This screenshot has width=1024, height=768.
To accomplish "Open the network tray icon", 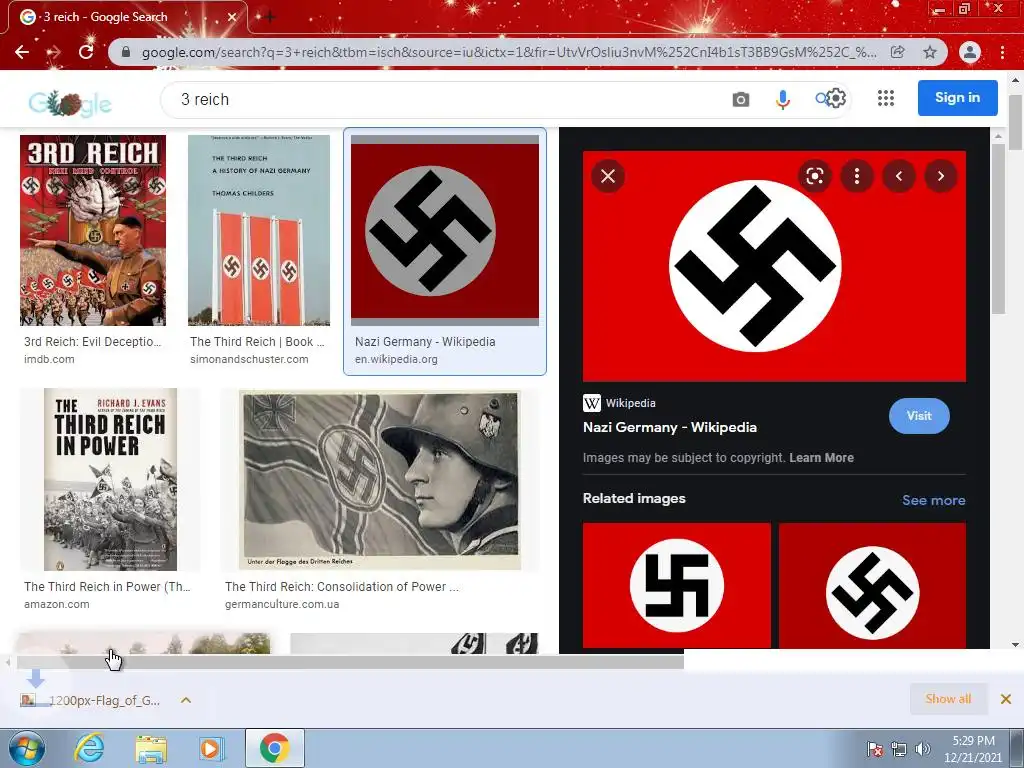I will click(x=899, y=749).
